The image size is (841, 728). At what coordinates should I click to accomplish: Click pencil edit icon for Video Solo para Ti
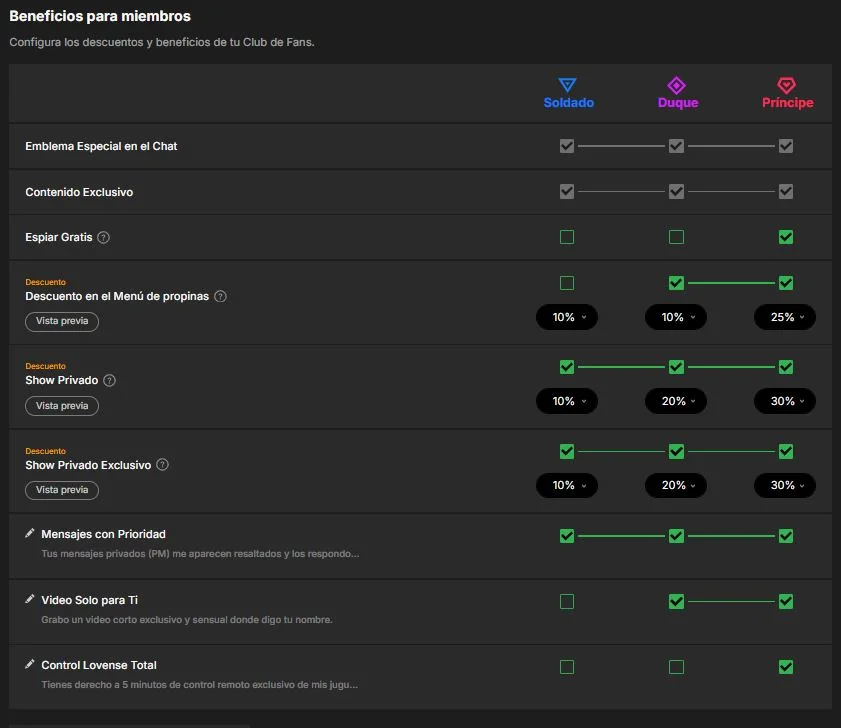tap(30, 599)
